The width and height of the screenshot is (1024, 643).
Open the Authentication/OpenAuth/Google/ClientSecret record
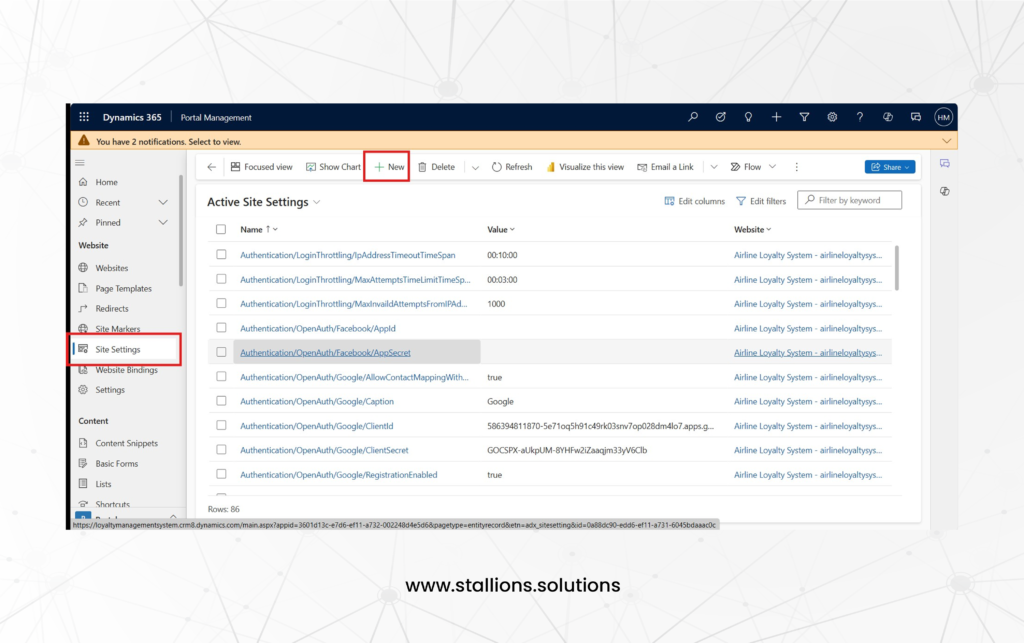pos(324,450)
